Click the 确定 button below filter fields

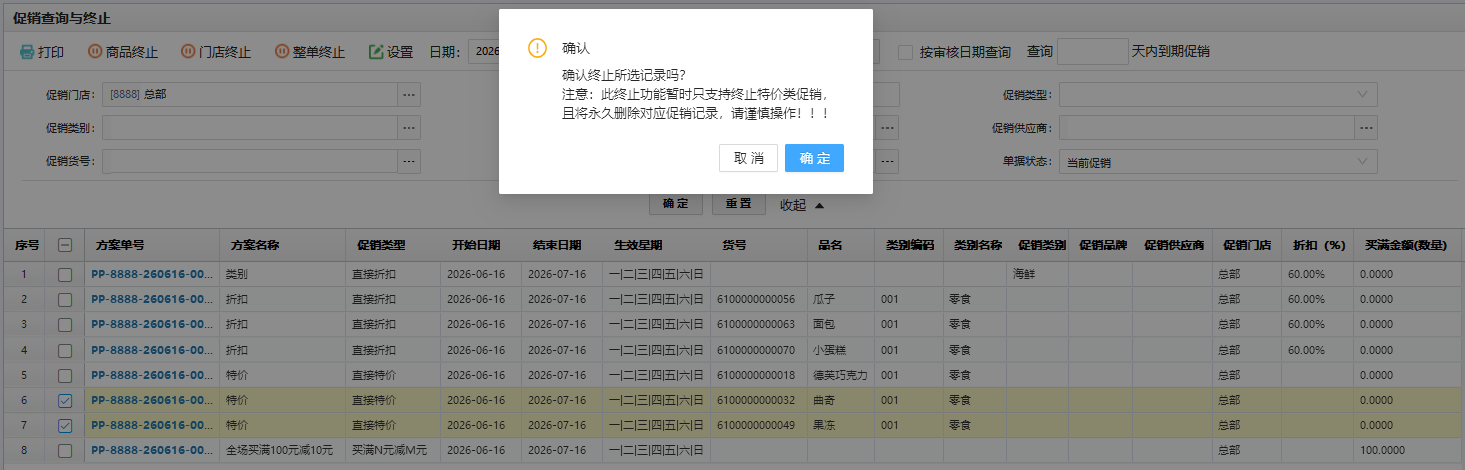point(676,204)
